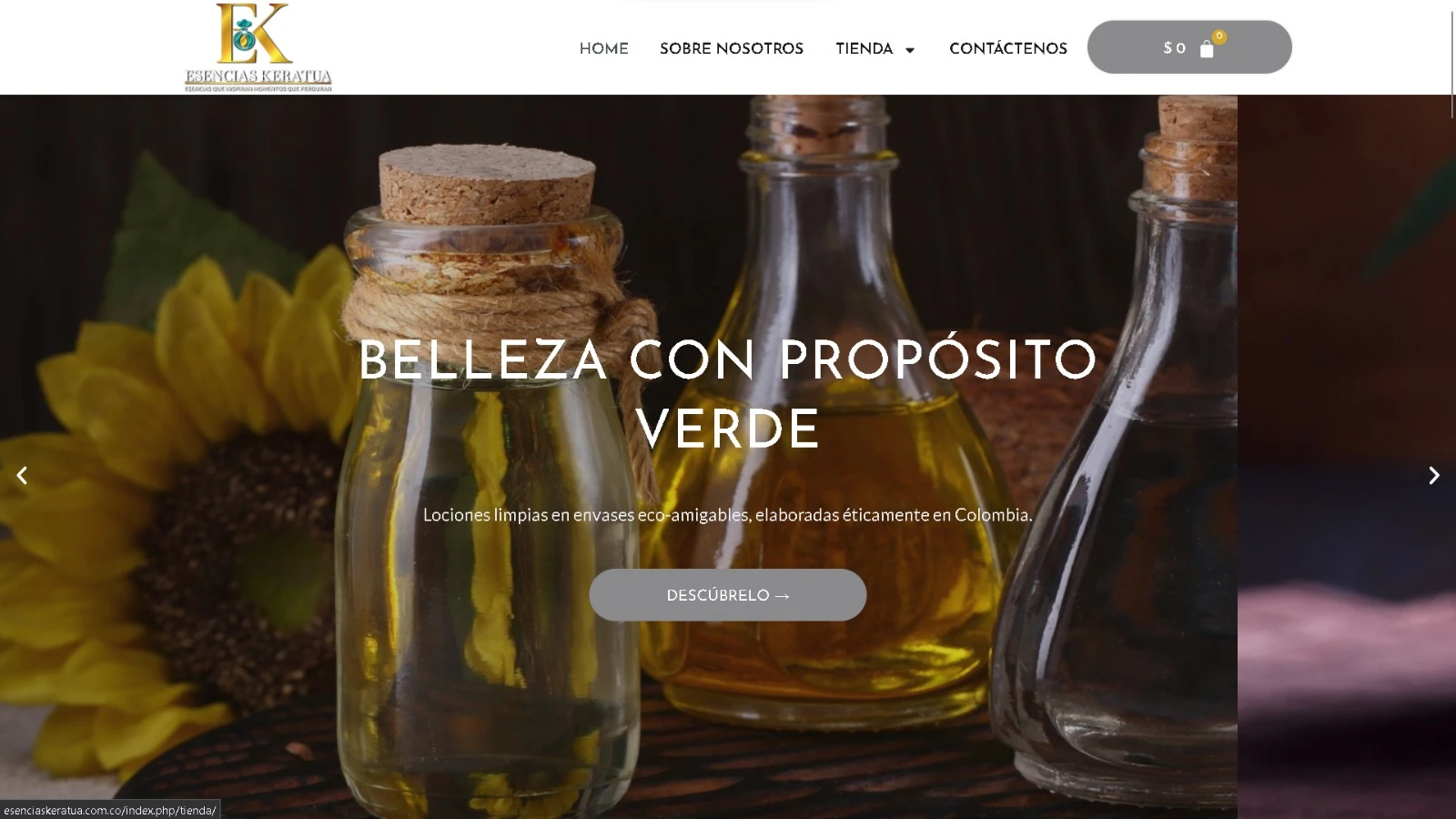Expand the TIENDA submenu caret
This screenshot has width=1456, height=819.
pos(909,50)
